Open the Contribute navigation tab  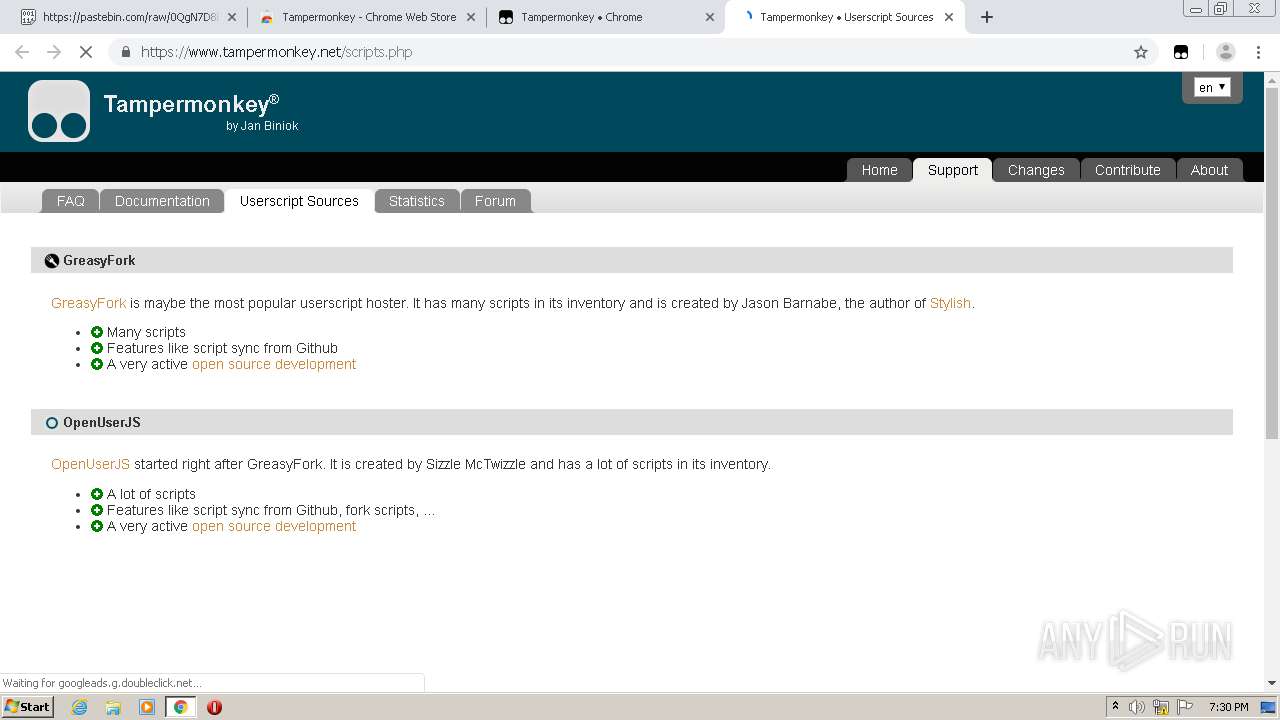pos(1128,170)
